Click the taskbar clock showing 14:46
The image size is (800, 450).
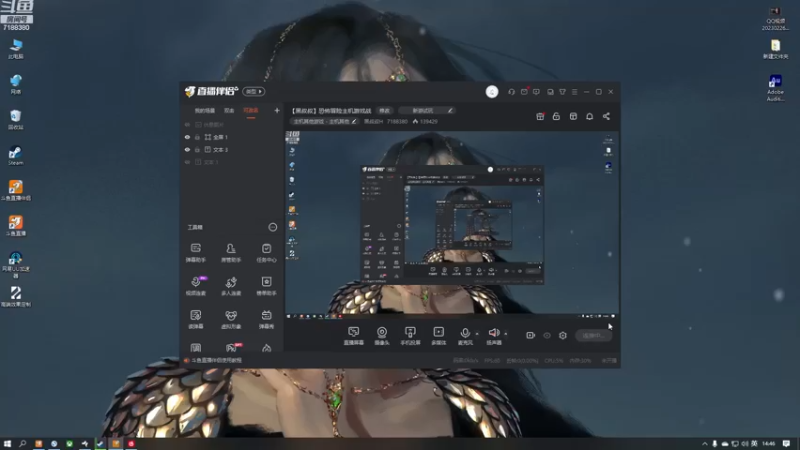click(x=768, y=444)
